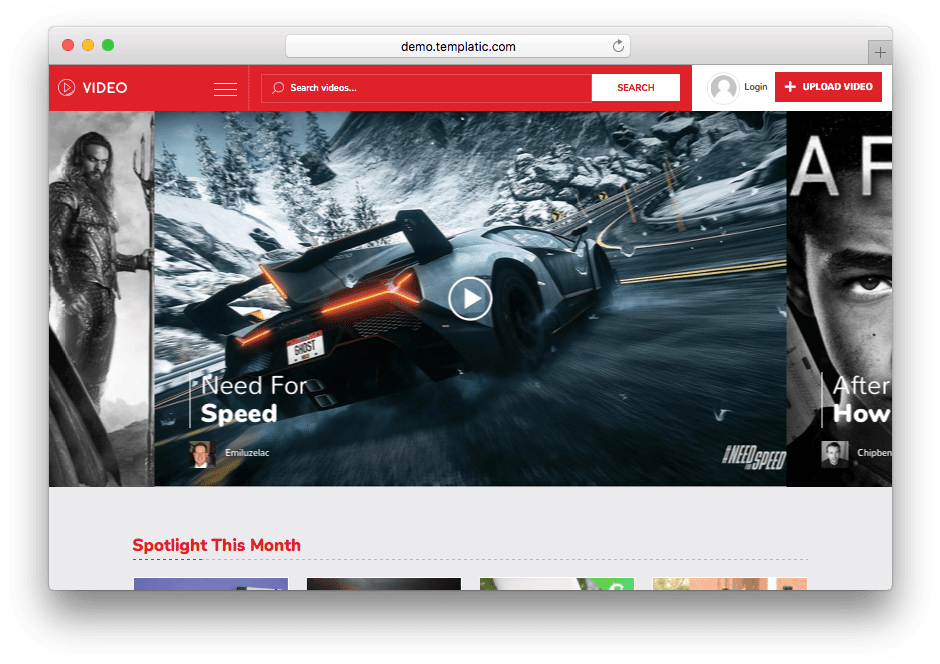The height and width of the screenshot is (664, 940).
Task: Open the hamburger menu
Action: pos(225,89)
